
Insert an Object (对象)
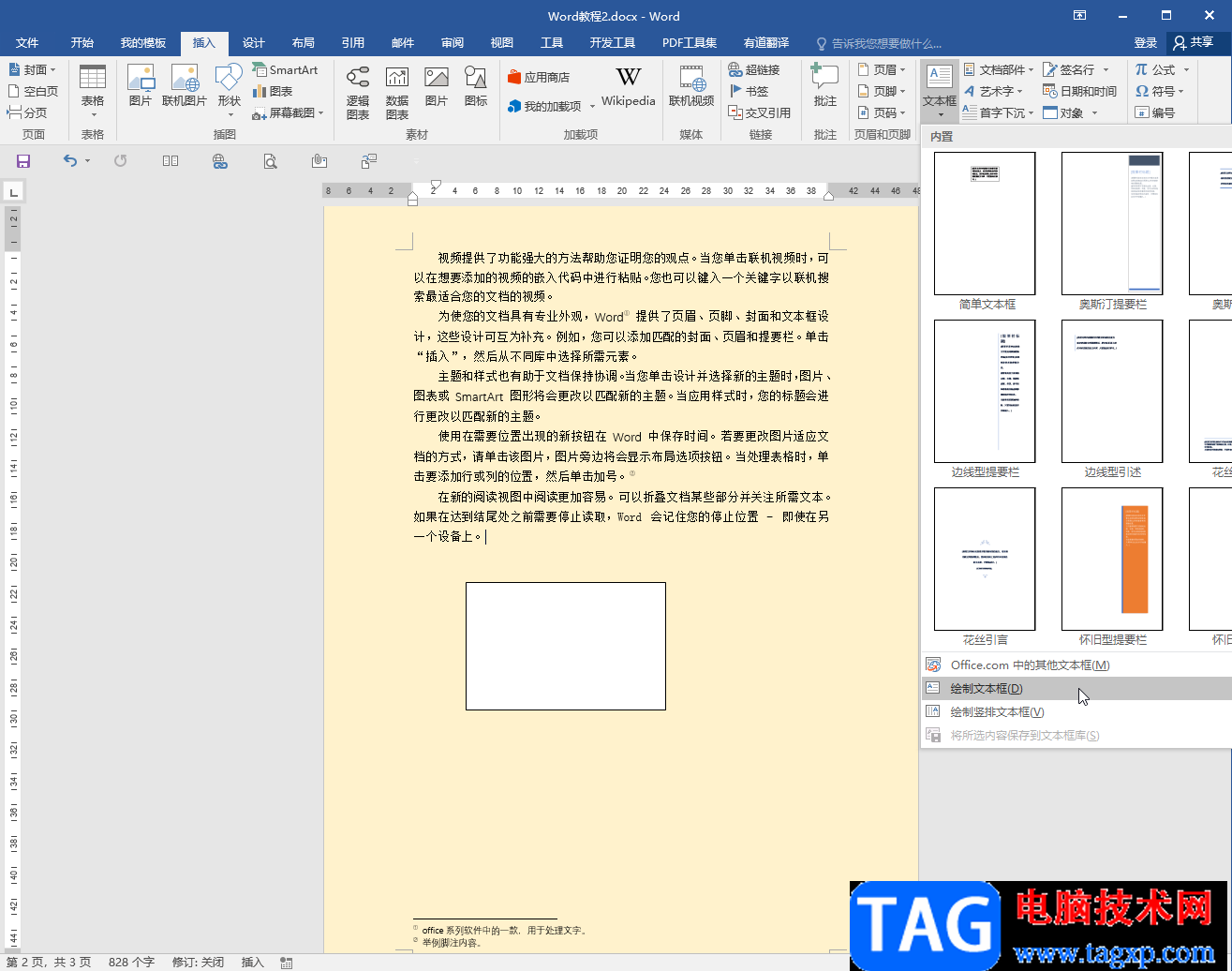(x=1070, y=112)
